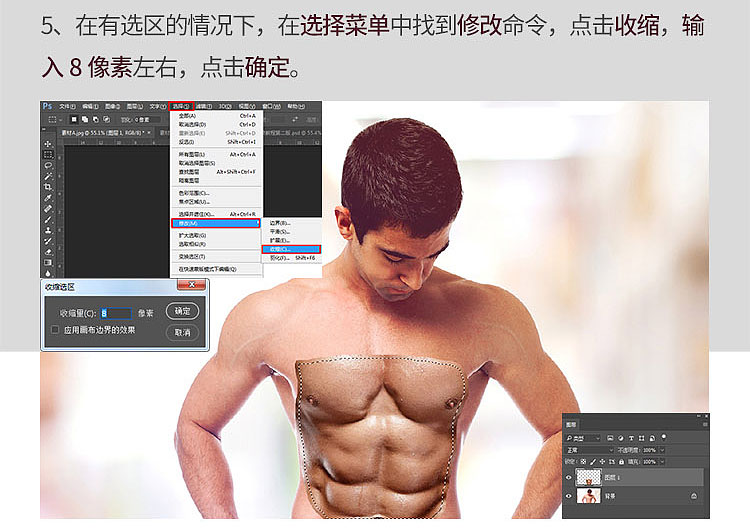This screenshot has height=528, width=750.
Task: Select the Magic Wand tool
Action: pos(48,176)
